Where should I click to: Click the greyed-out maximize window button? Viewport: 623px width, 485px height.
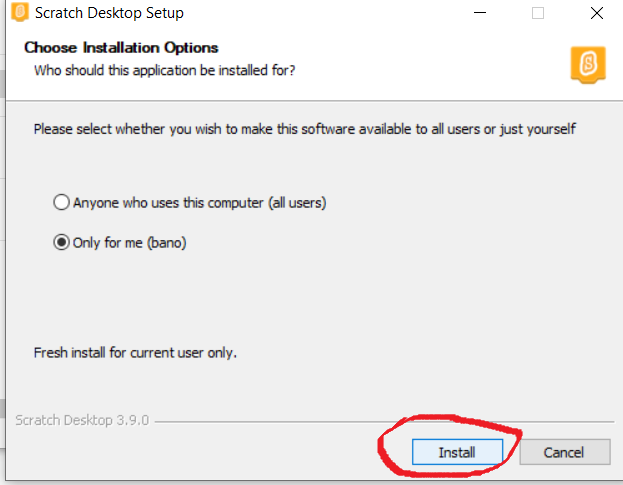(x=538, y=13)
